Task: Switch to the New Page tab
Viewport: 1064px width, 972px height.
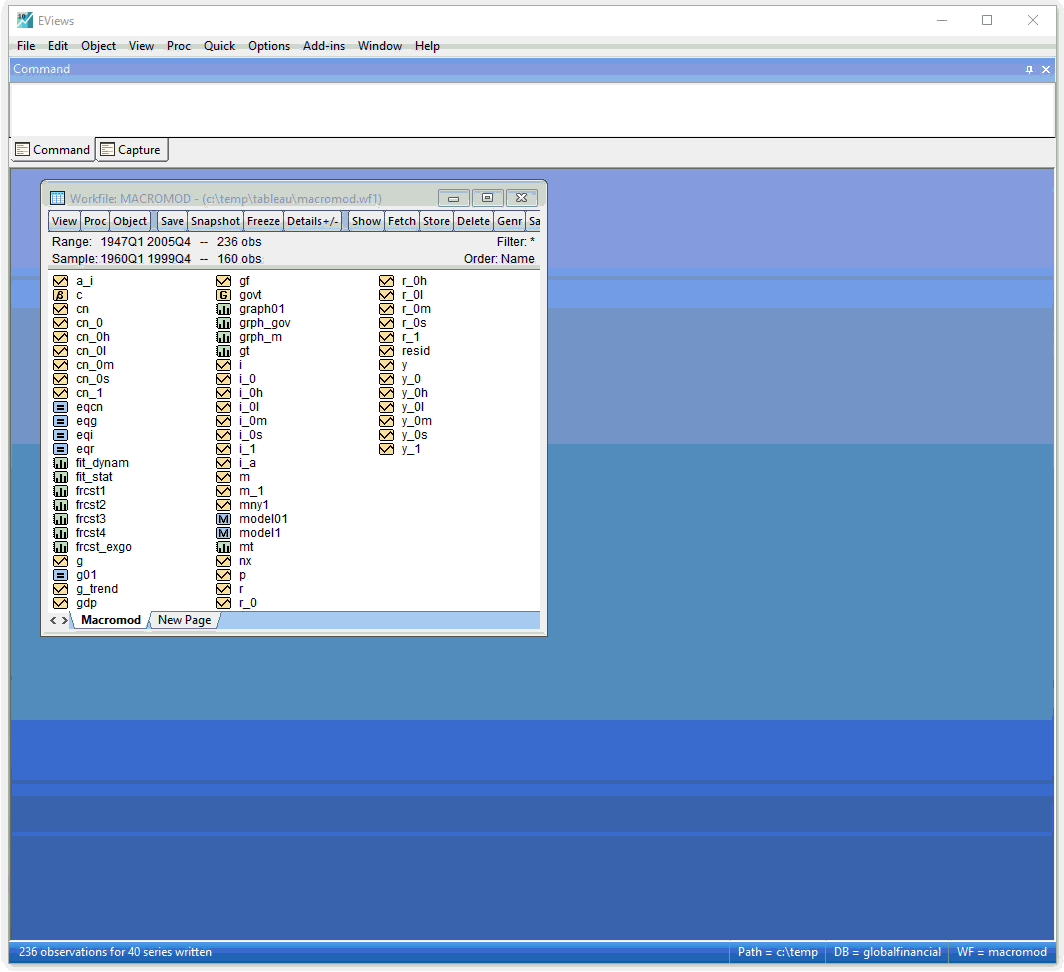Action: 184,620
